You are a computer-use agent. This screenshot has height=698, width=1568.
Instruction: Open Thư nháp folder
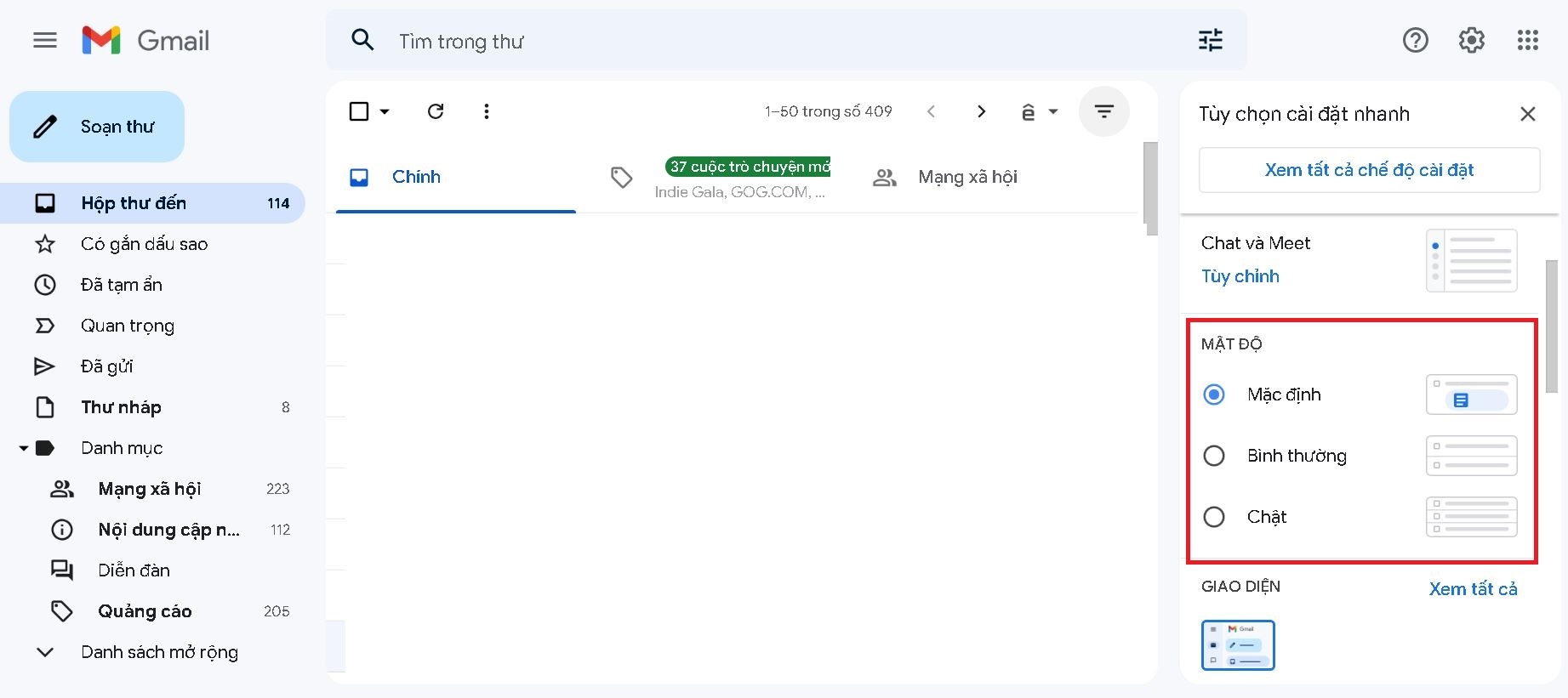152,407
